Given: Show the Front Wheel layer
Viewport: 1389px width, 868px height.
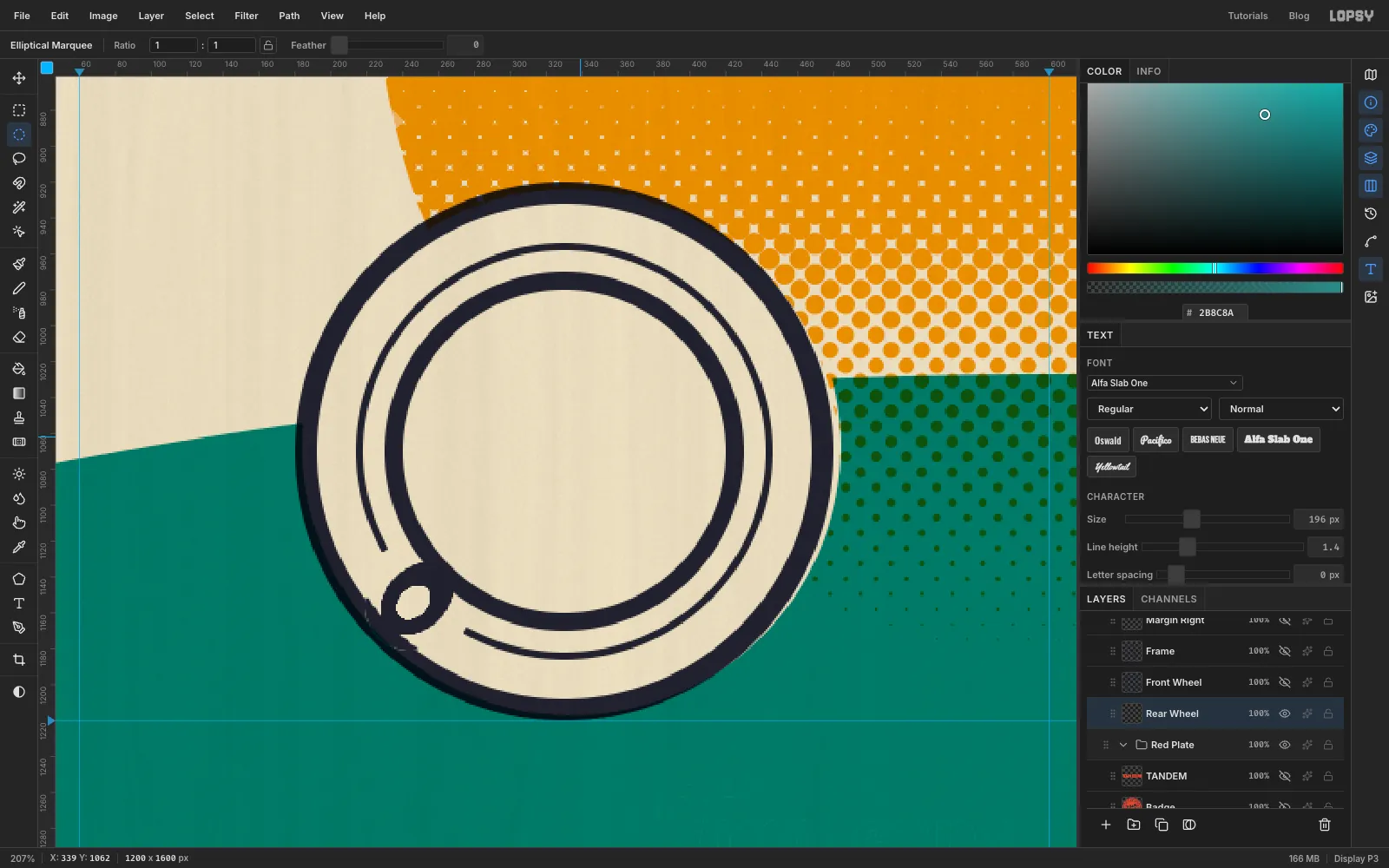Looking at the screenshot, I should coord(1285,682).
